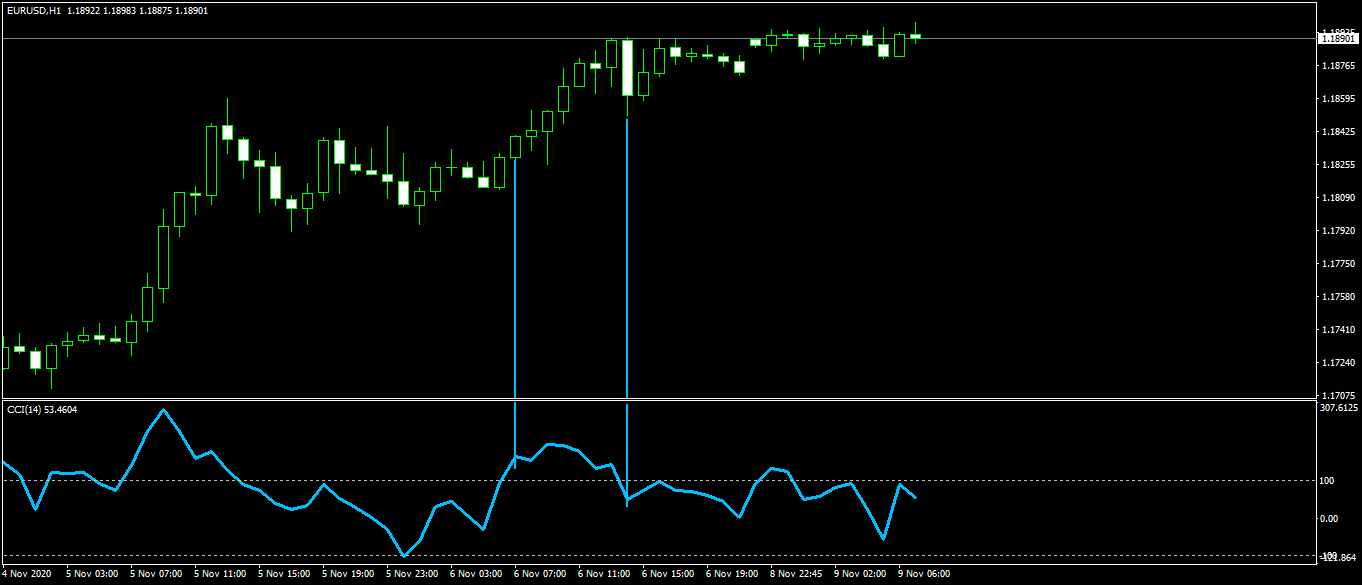Click the 1.18425 price axis value

click(1338, 132)
